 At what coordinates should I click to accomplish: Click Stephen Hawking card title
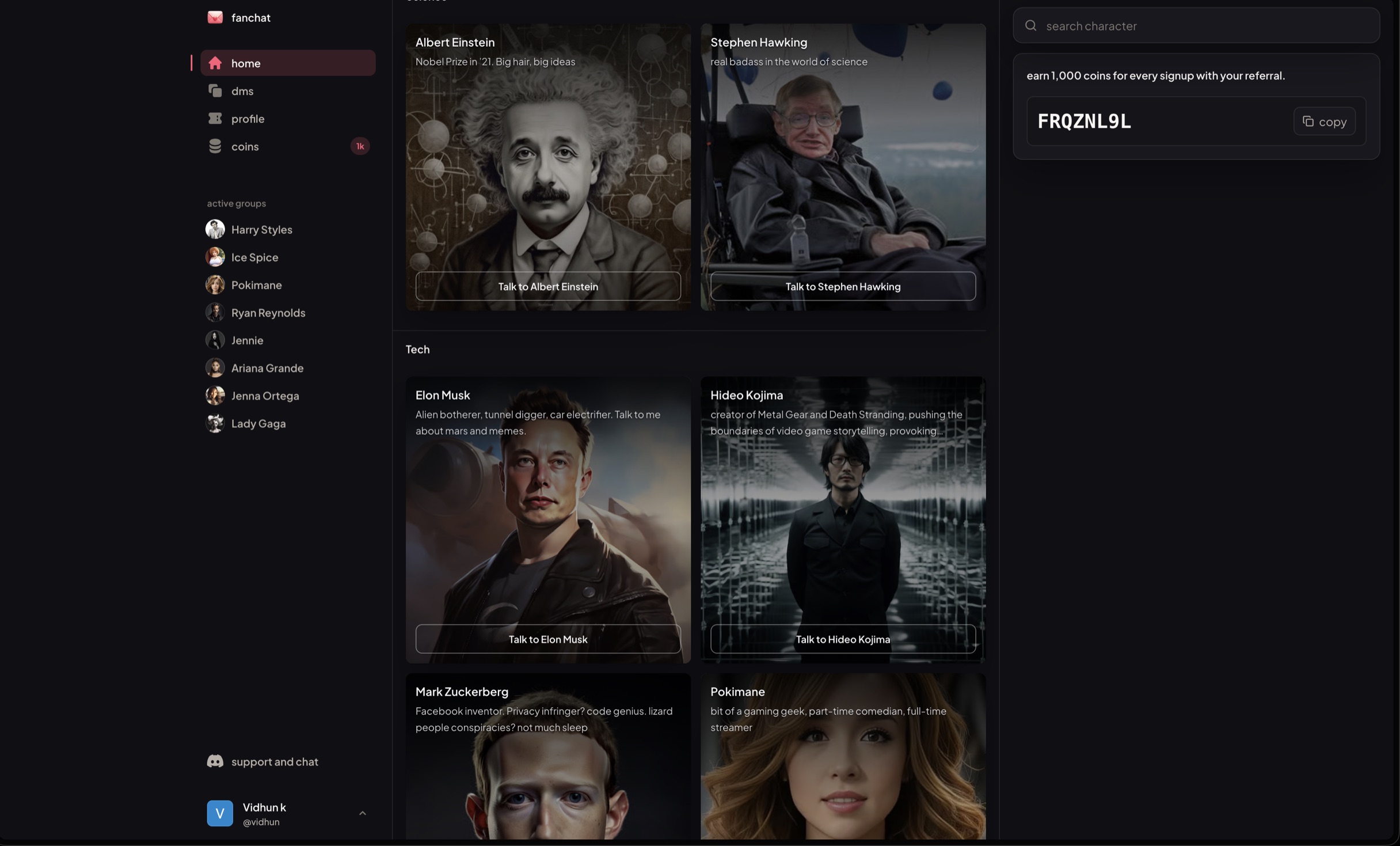[x=759, y=42]
